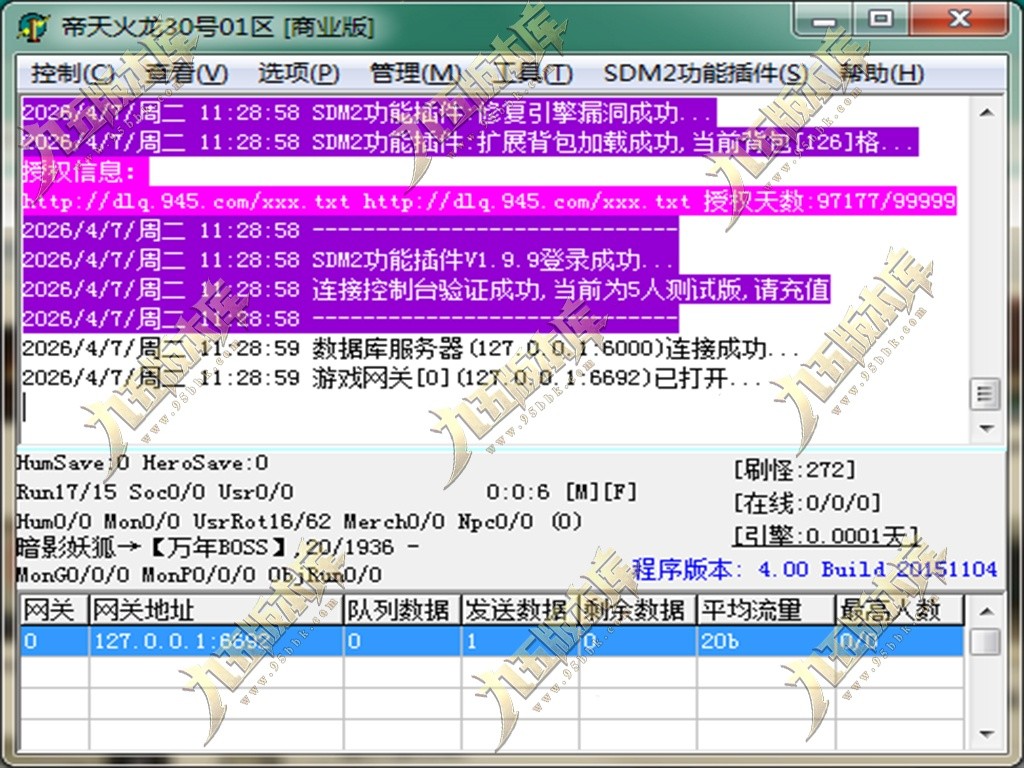Click the application icon in title bar
Image resolution: width=1024 pixels, height=768 pixels.
[x=33, y=26]
